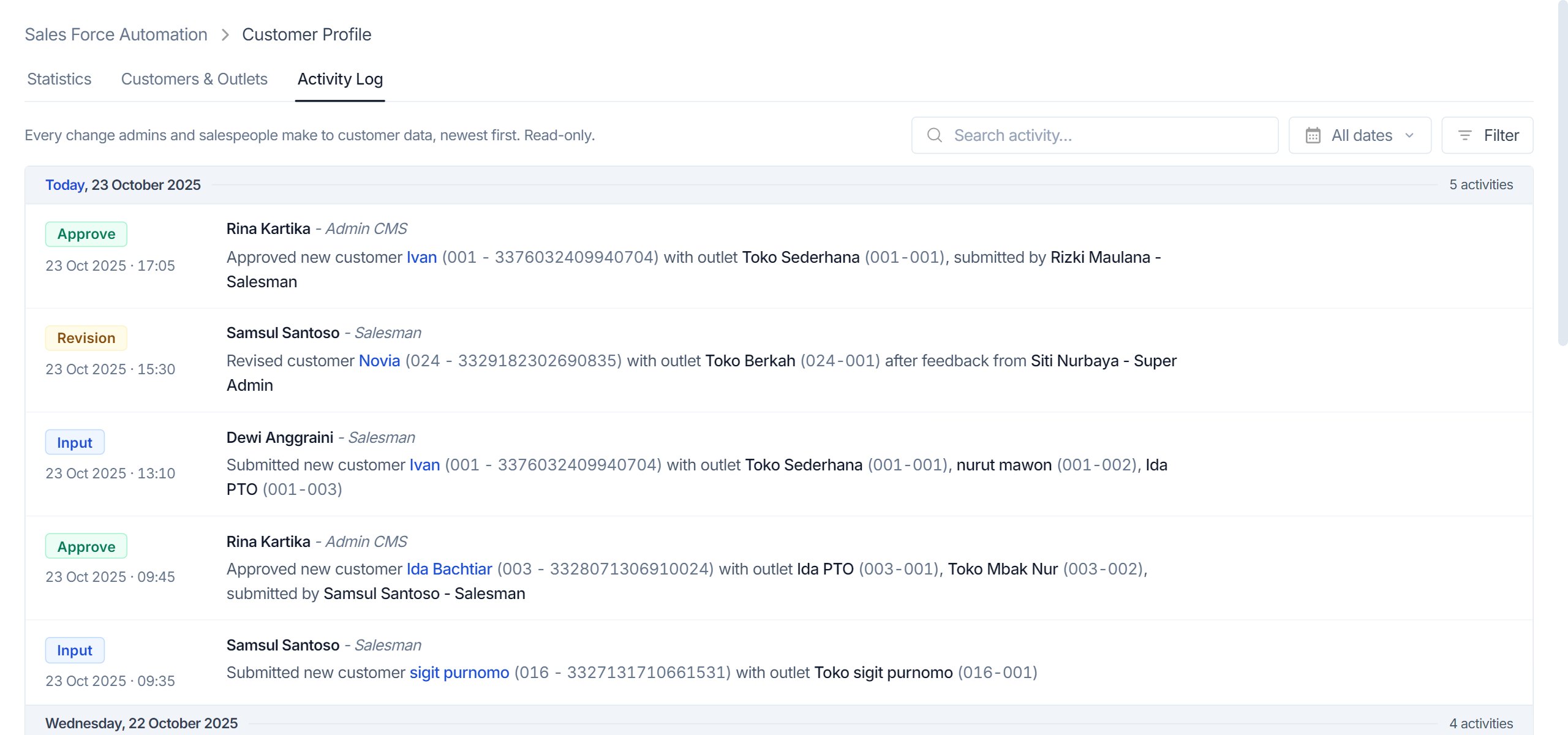
Task: Click 'Toko Berkah' outlet name
Action: tap(750, 361)
